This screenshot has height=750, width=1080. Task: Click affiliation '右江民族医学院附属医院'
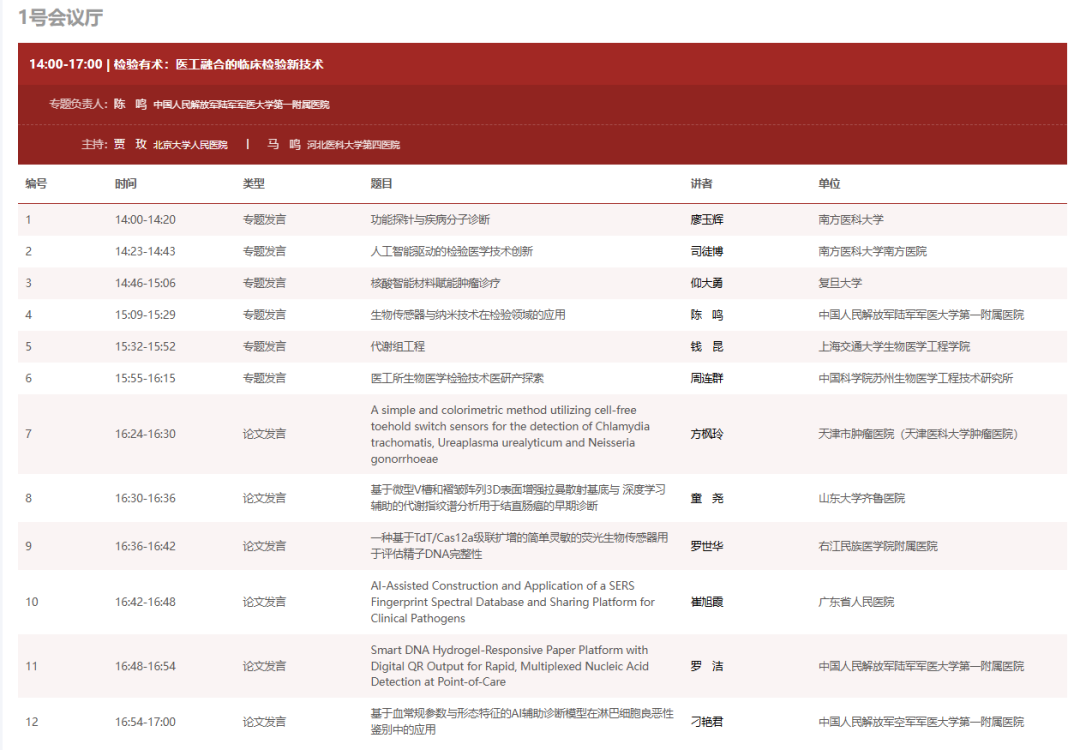click(x=878, y=546)
